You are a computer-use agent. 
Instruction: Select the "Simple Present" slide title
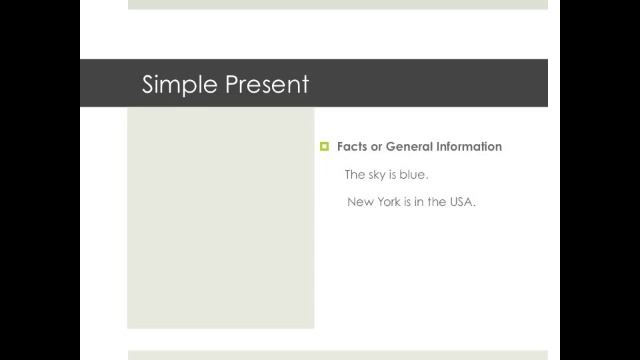pos(225,84)
